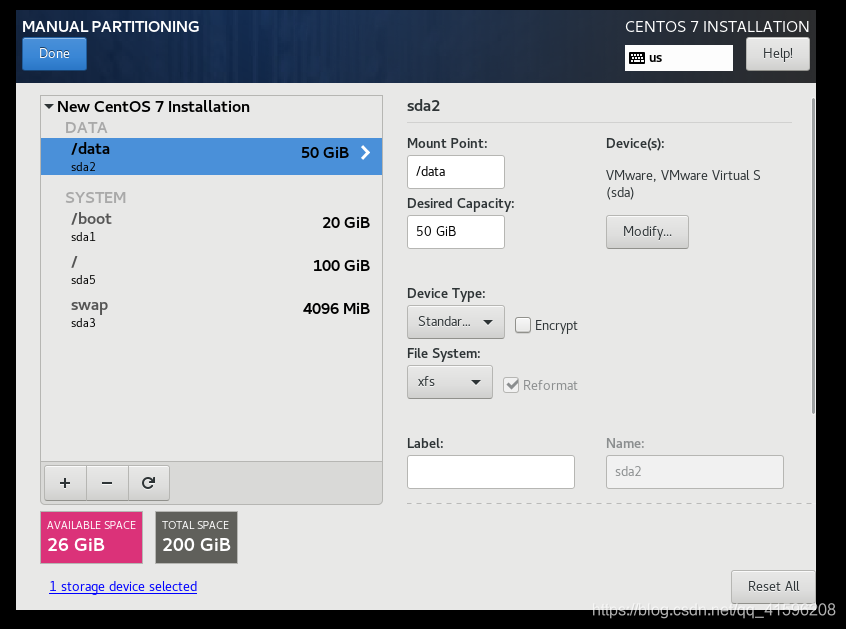Click the keyboard layout icon next to us
The image size is (846, 629).
point(637,58)
